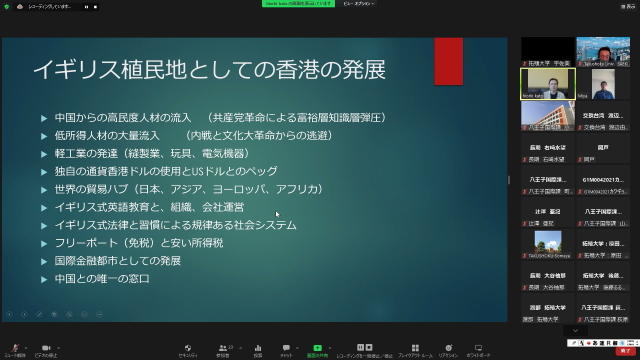
Task: Select the trees and sky picture tile
Action: [548, 244]
